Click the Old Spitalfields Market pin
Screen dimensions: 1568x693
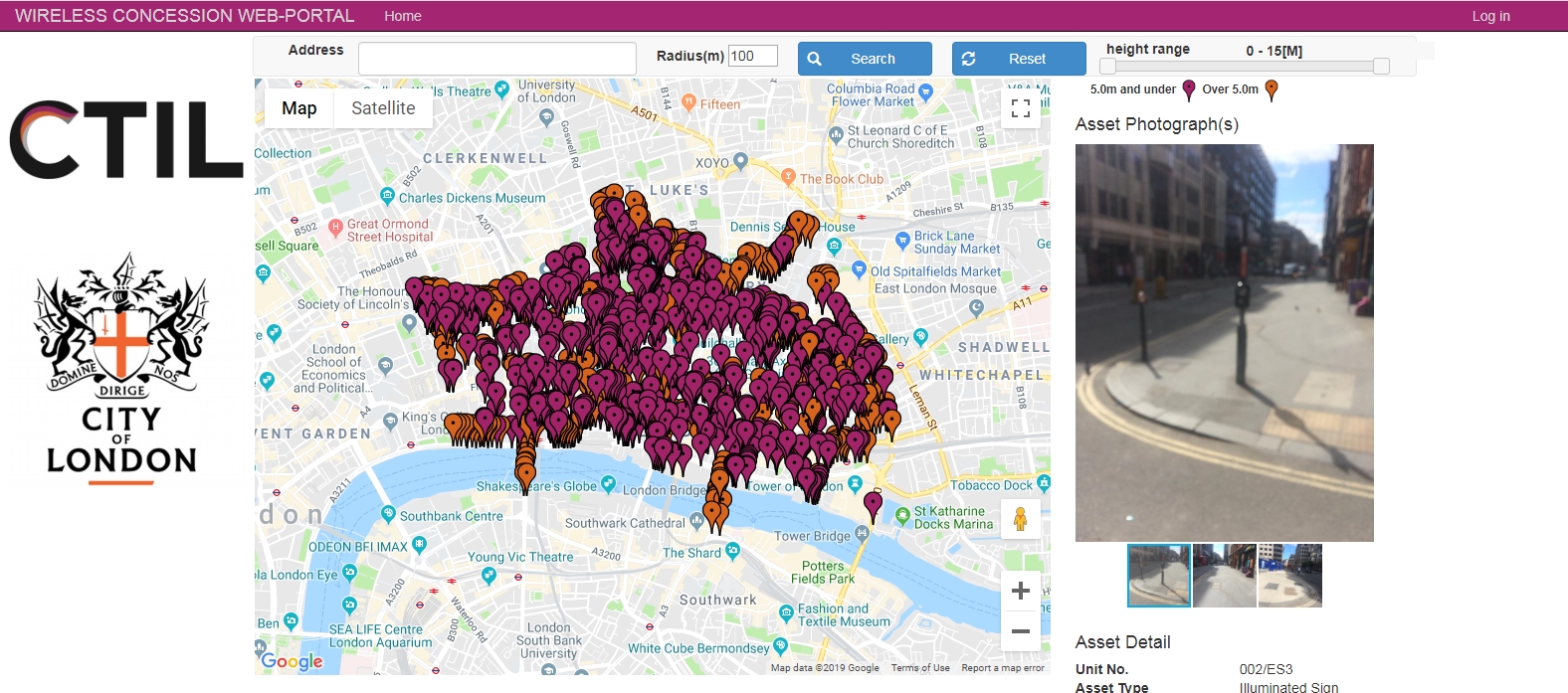(860, 269)
